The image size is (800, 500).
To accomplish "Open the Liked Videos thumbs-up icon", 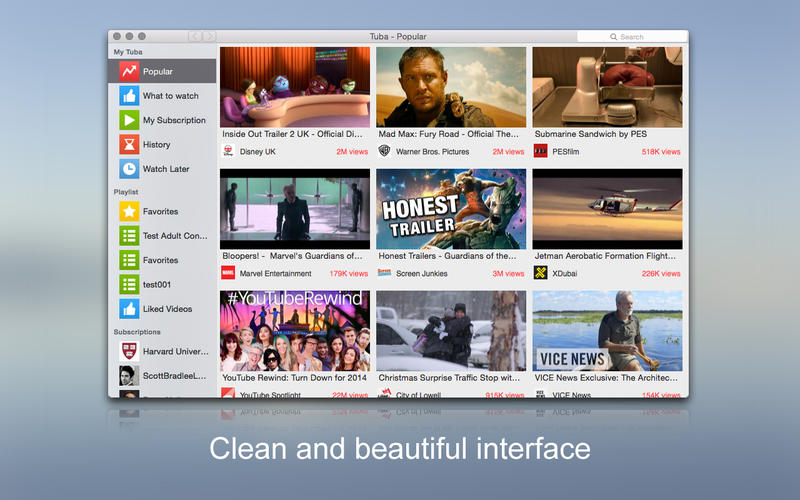I will click(x=129, y=309).
